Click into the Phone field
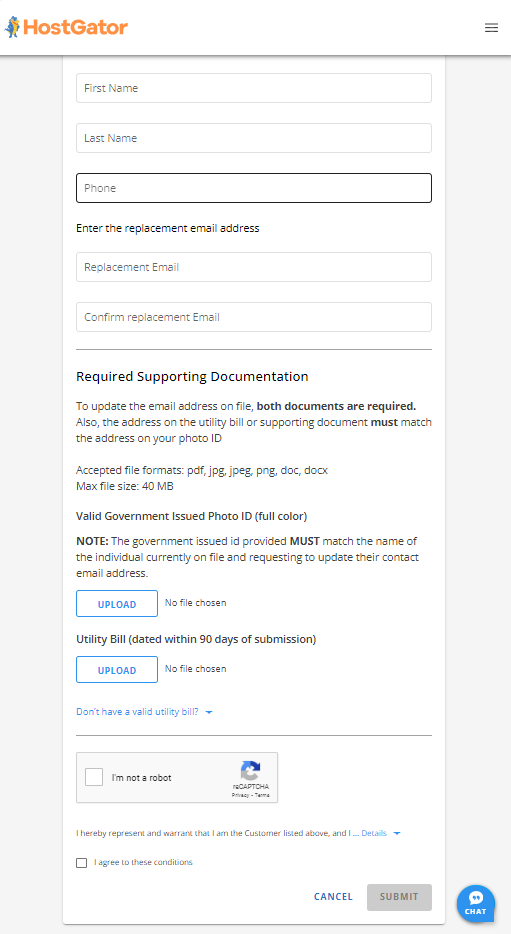The image size is (511, 934). click(254, 188)
